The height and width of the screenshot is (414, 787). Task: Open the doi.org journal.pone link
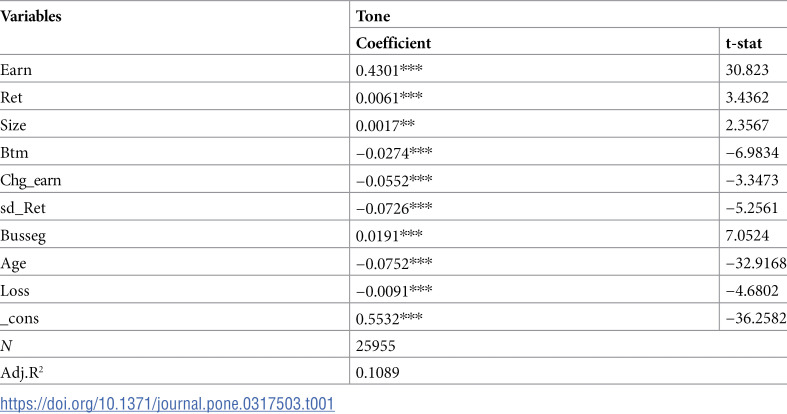[x=167, y=403]
